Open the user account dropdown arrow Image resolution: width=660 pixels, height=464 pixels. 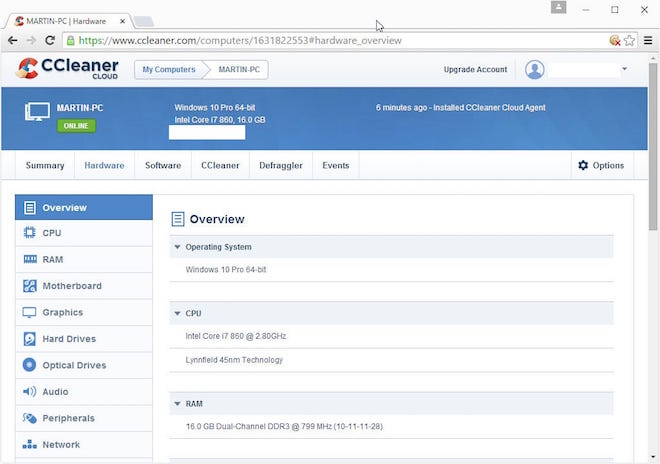[625, 69]
